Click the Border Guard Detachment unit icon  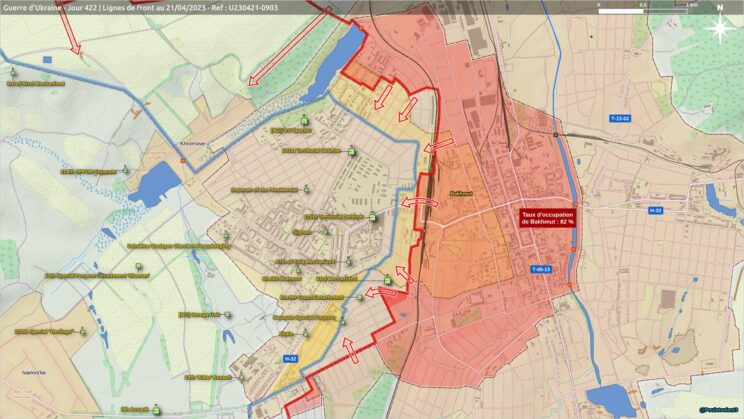[x=362, y=297]
